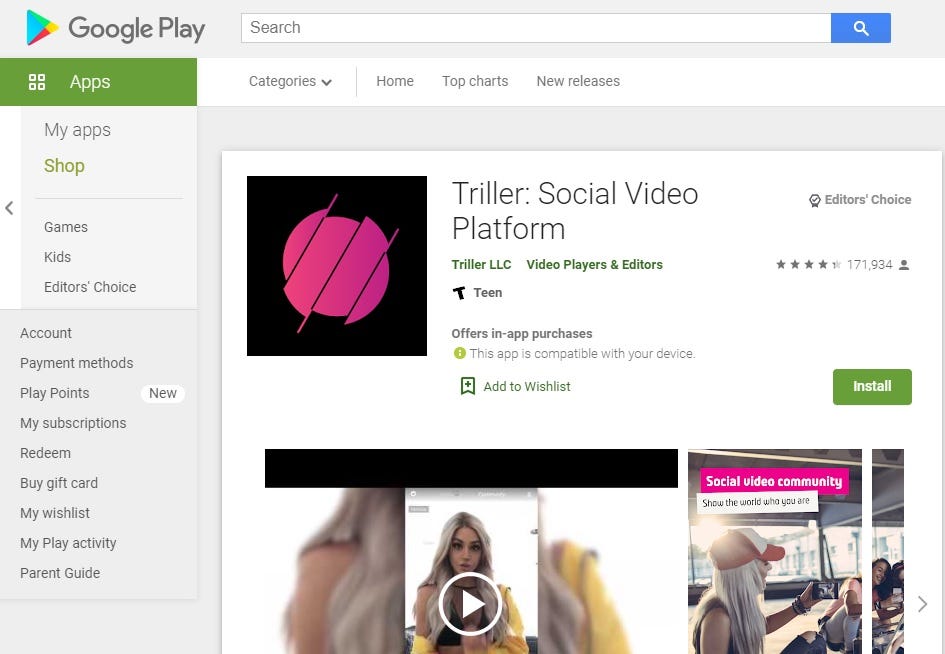Show next screenshots with right arrow
945x654 pixels.
922,604
